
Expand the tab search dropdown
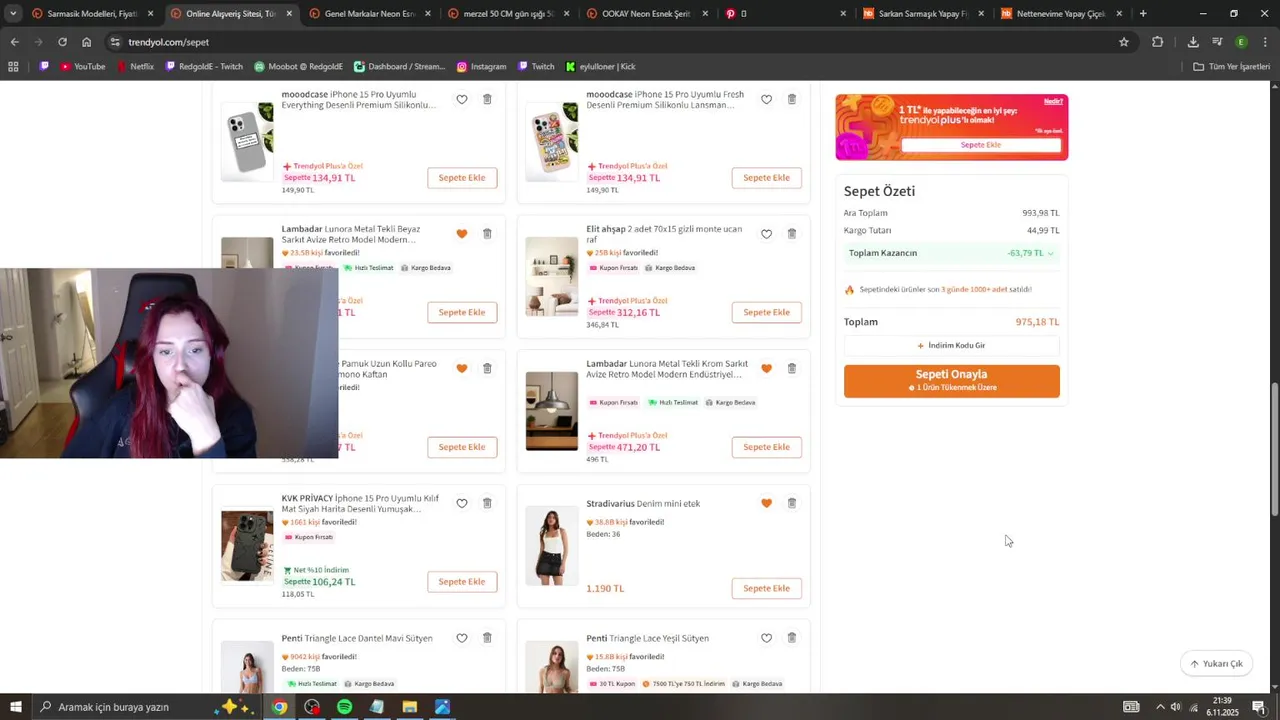(x=13, y=14)
